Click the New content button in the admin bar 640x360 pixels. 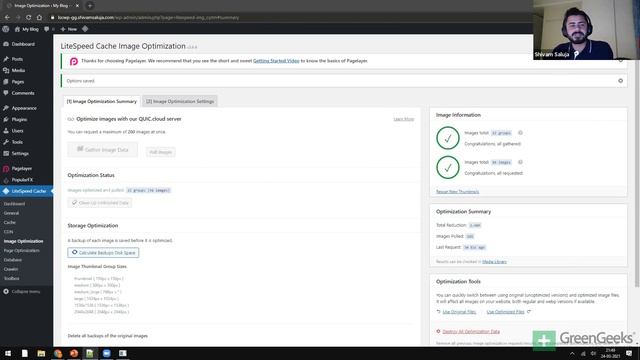[x=69, y=29]
